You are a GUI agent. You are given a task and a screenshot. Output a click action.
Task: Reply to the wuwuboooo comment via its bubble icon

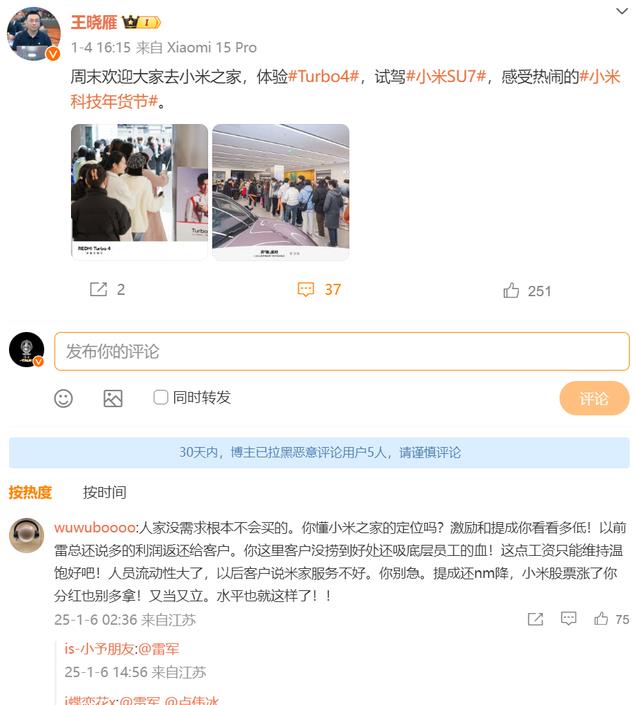[x=569, y=619]
